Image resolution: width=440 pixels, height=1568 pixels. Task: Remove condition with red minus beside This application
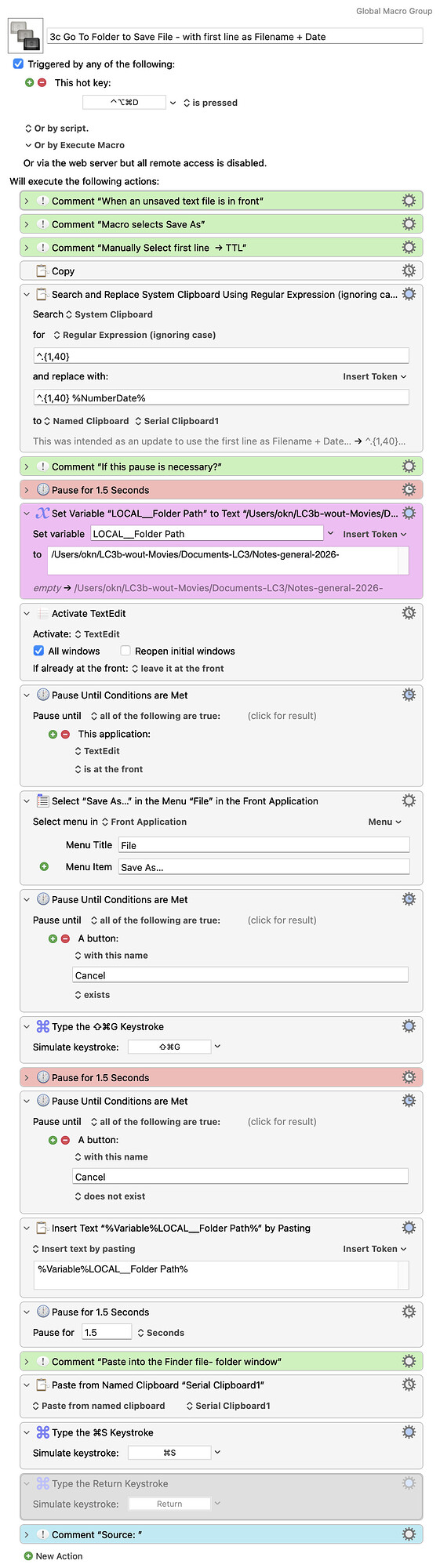coord(66,734)
